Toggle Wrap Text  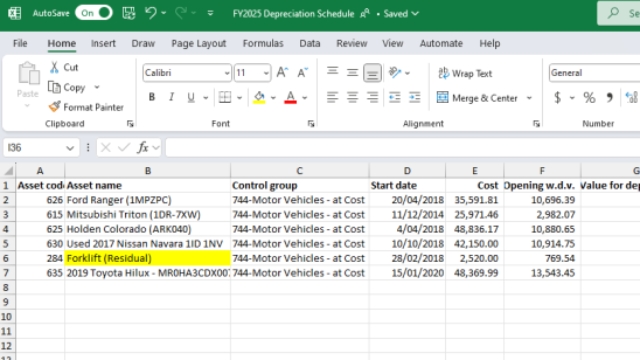[x=465, y=73]
